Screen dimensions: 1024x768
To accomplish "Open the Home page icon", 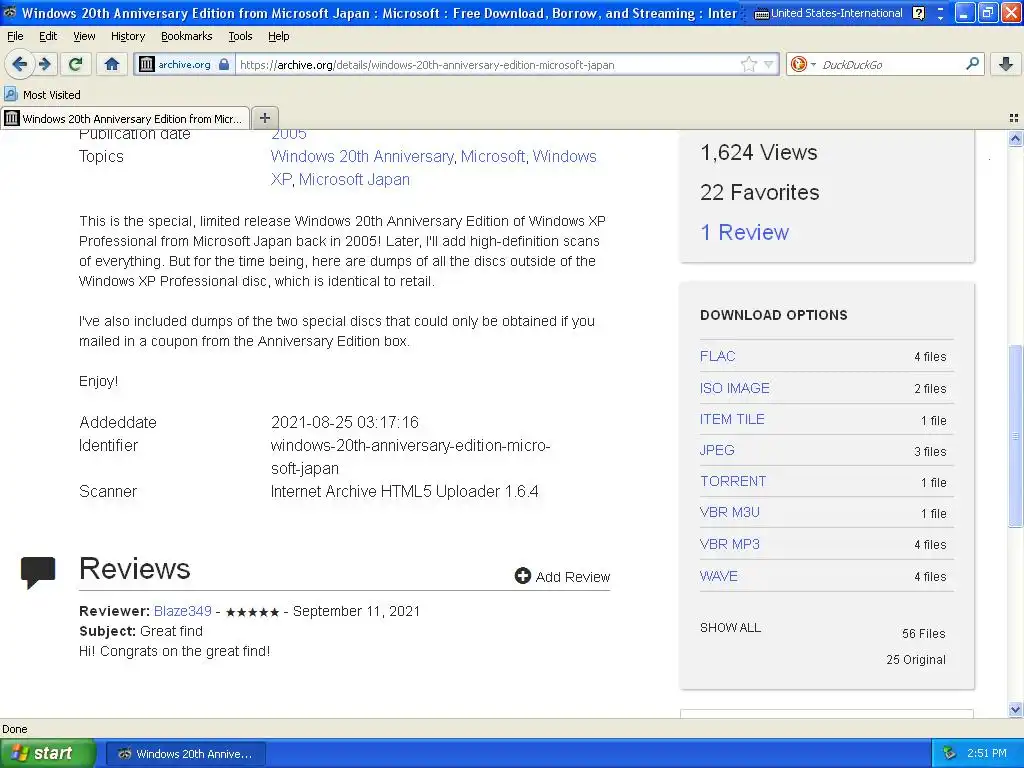I will (x=112, y=64).
